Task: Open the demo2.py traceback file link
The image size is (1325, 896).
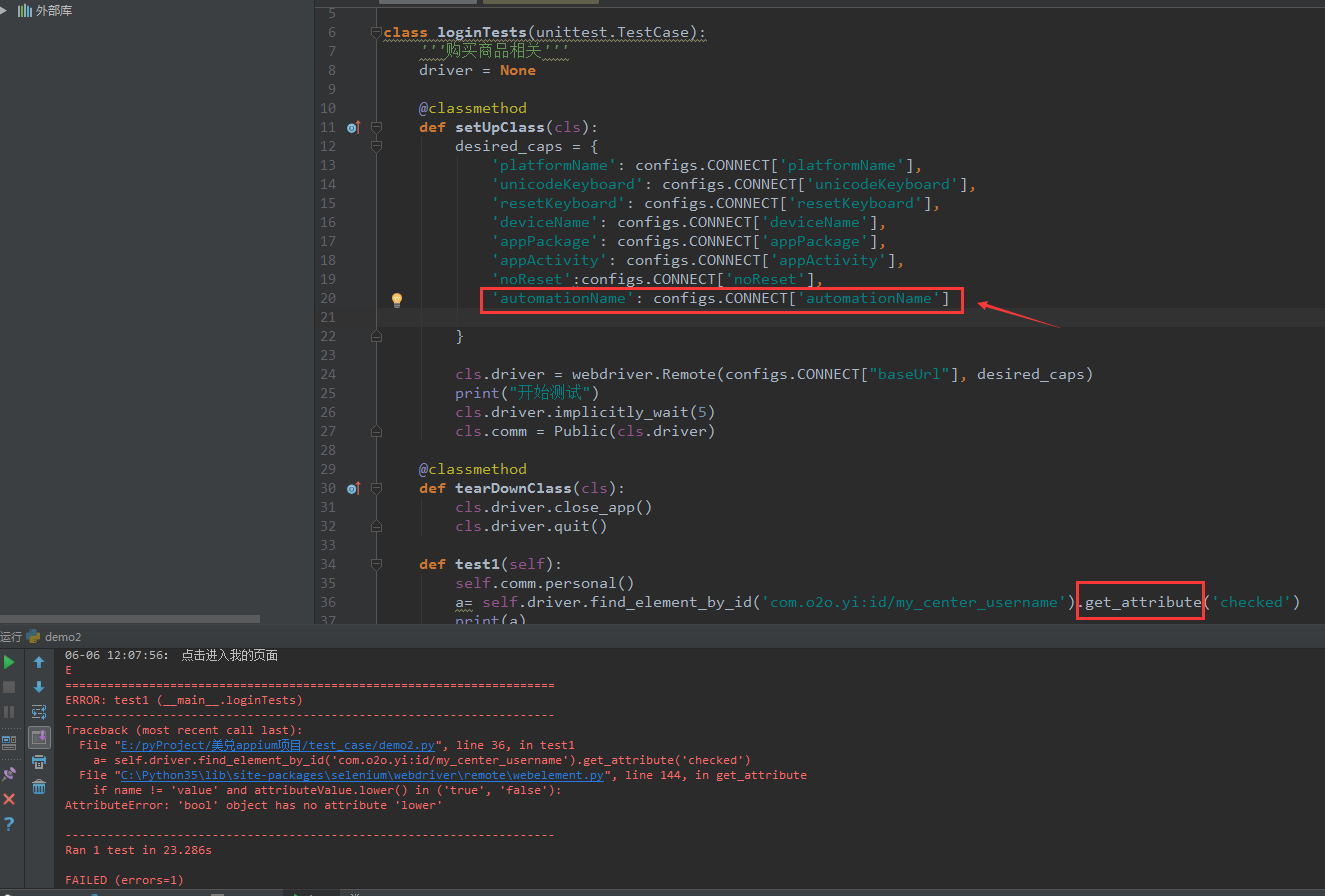Action: tap(278, 745)
